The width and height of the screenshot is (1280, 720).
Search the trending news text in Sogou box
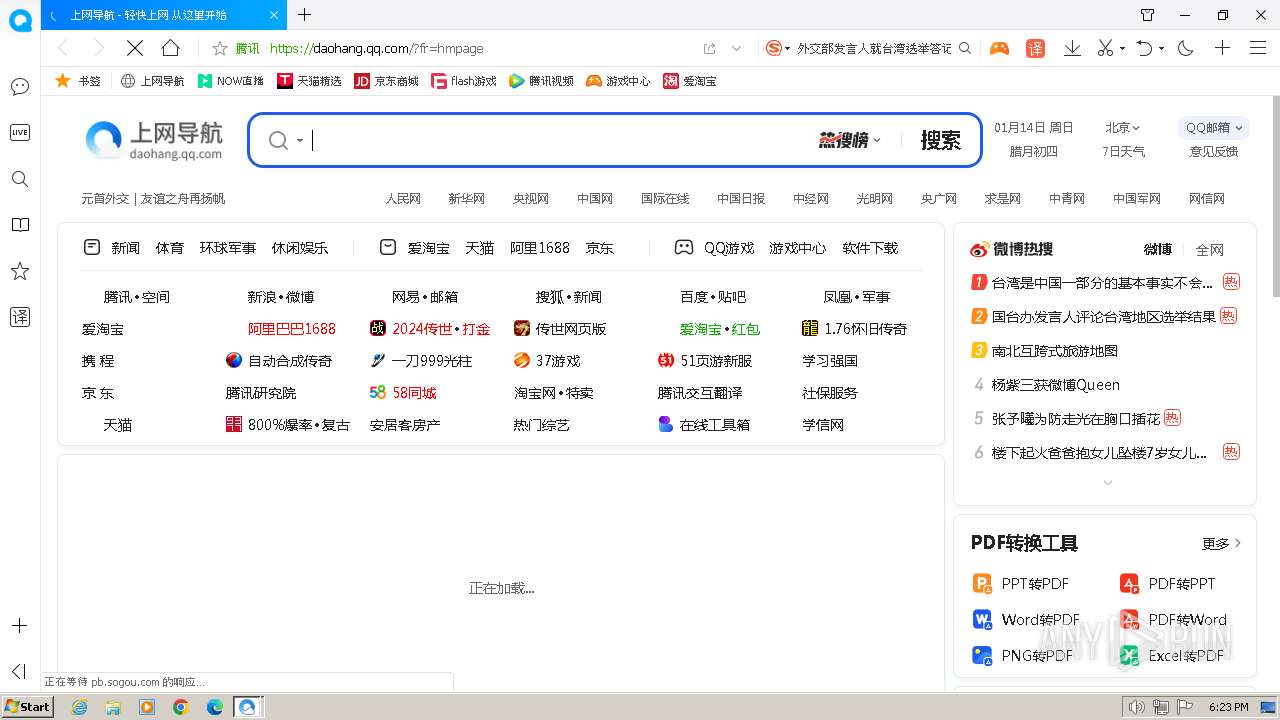click(x=874, y=48)
